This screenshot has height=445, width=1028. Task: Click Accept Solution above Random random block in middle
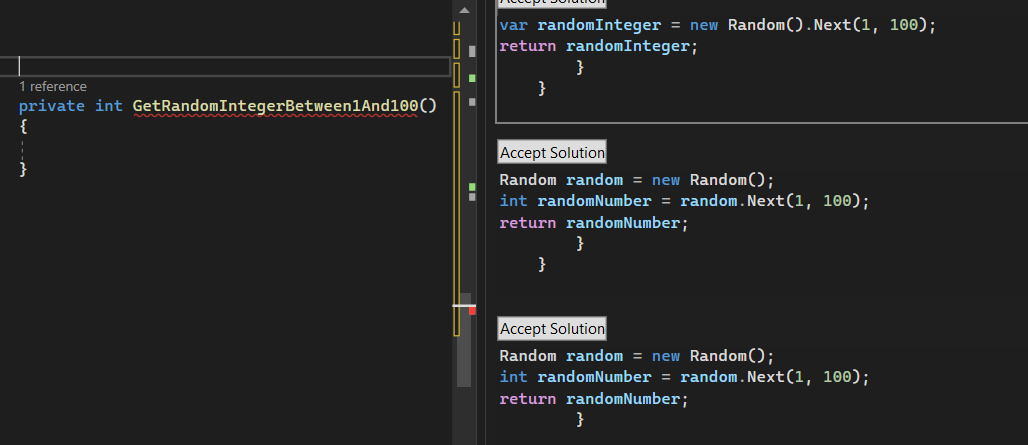tap(552, 152)
